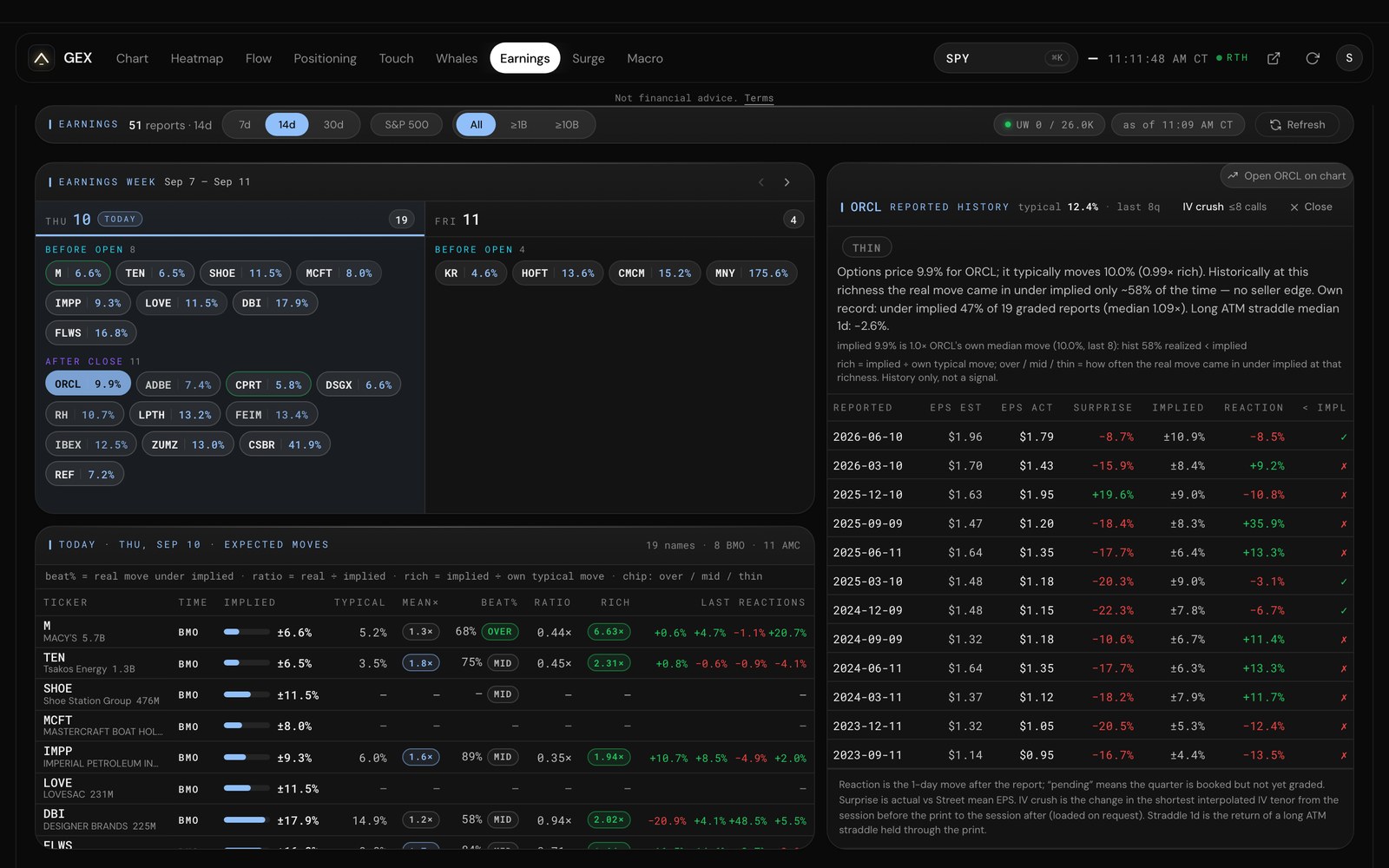This screenshot has height=868, width=1389.
Task: Select the DSGX 6.6% chip
Action: pyautogui.click(x=359, y=385)
